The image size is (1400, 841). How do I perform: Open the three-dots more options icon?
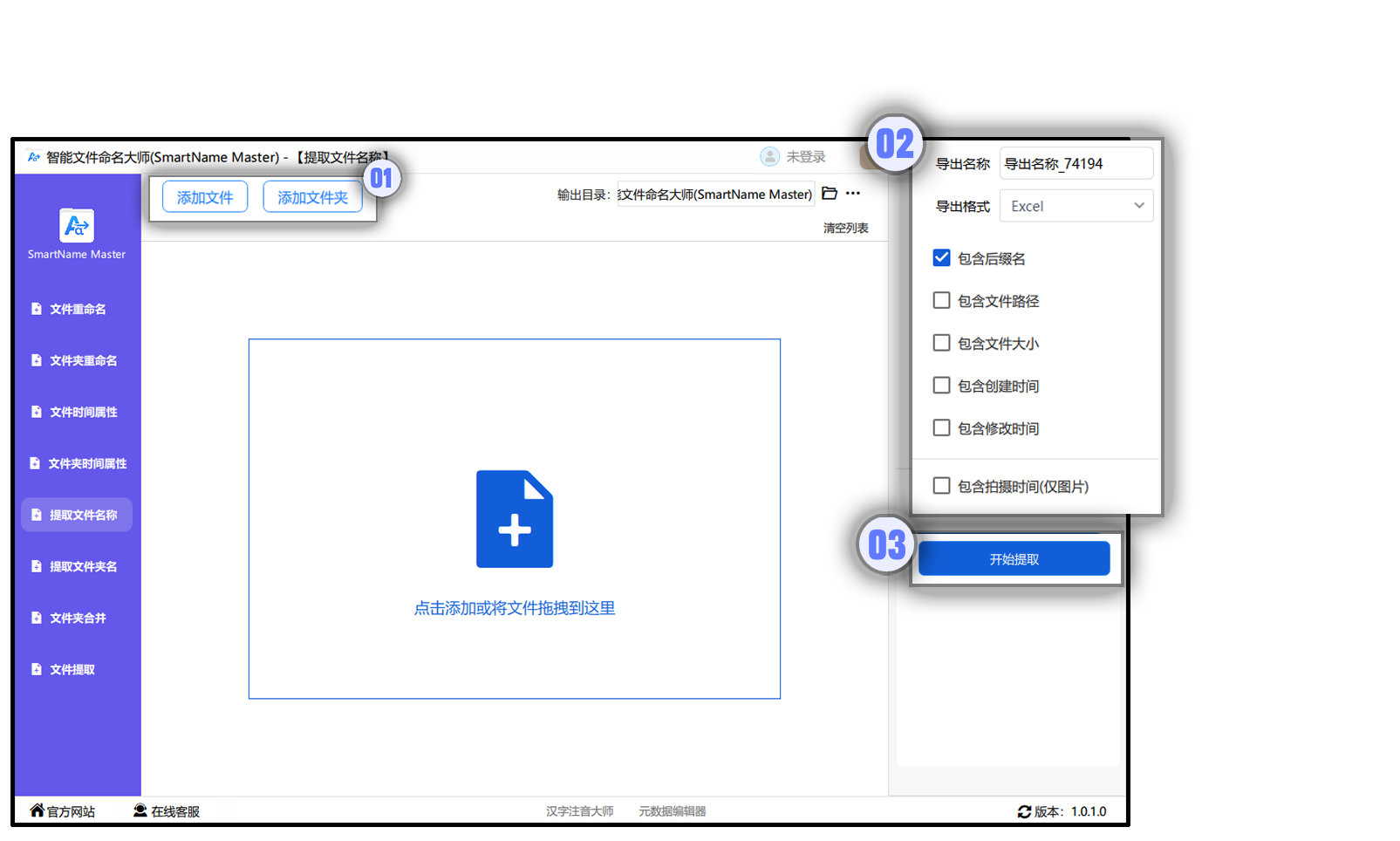pos(853,194)
